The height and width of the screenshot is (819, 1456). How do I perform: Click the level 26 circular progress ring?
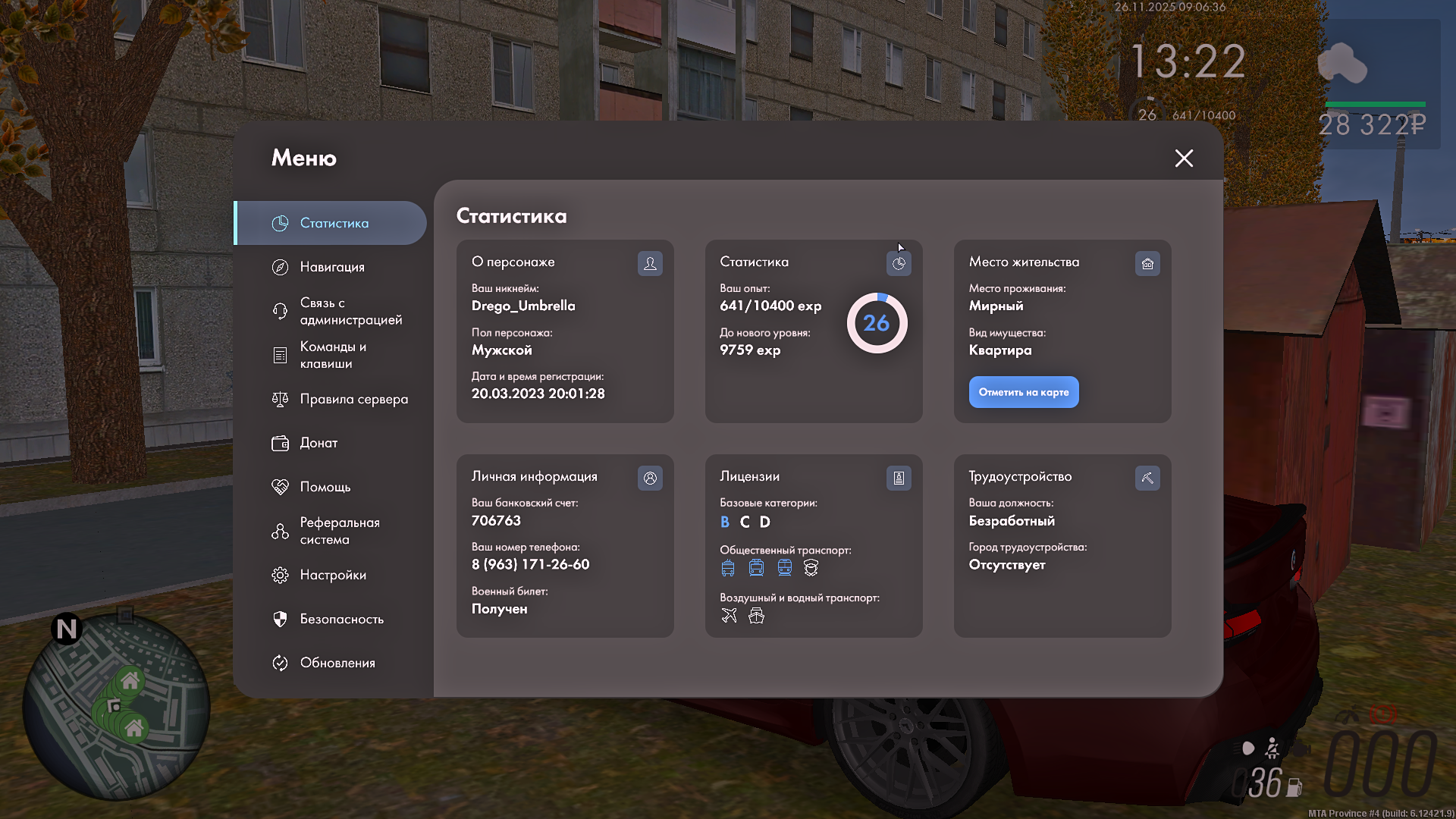[877, 323]
